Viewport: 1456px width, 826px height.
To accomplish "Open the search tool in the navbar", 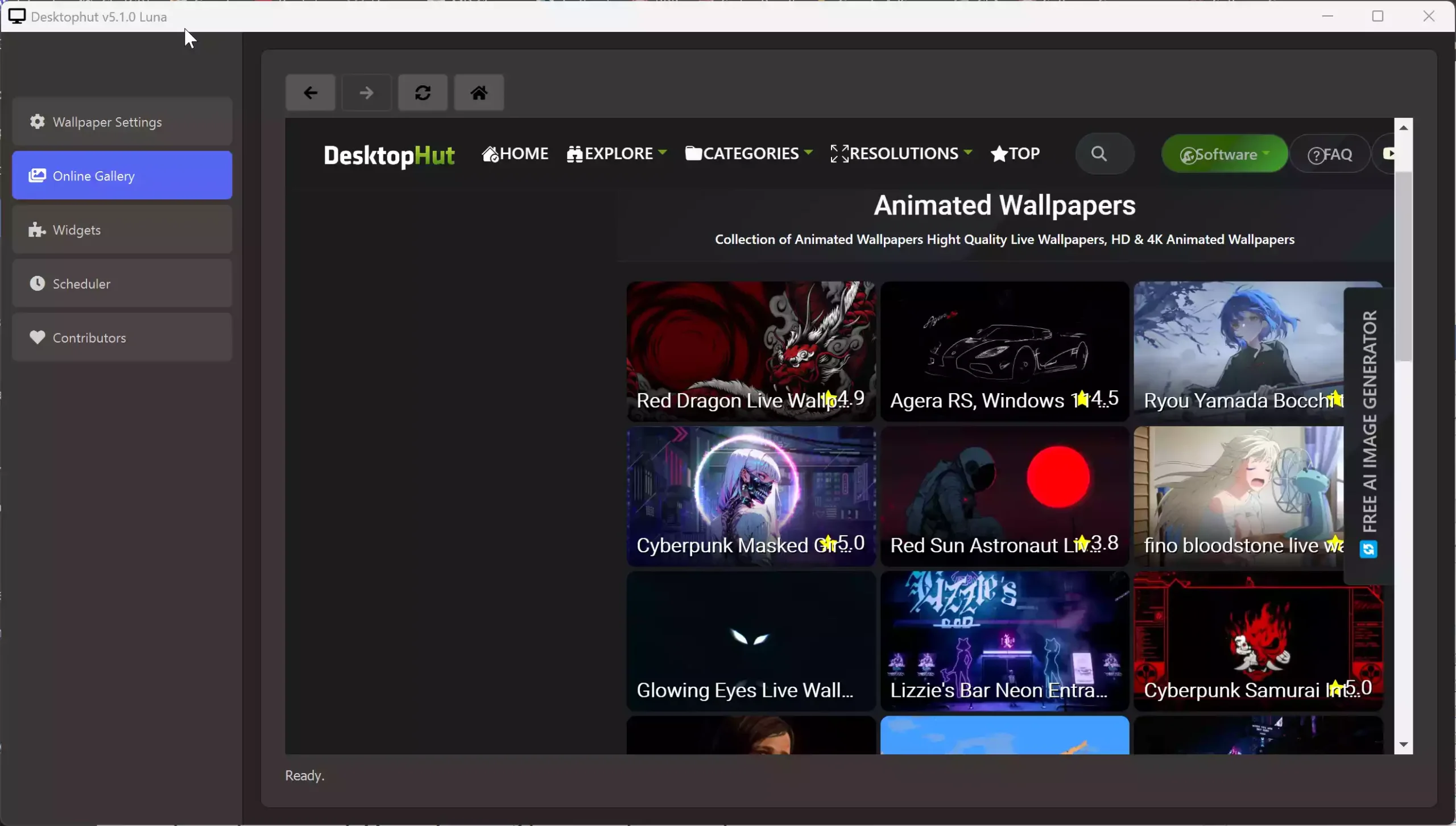I will [1103, 154].
